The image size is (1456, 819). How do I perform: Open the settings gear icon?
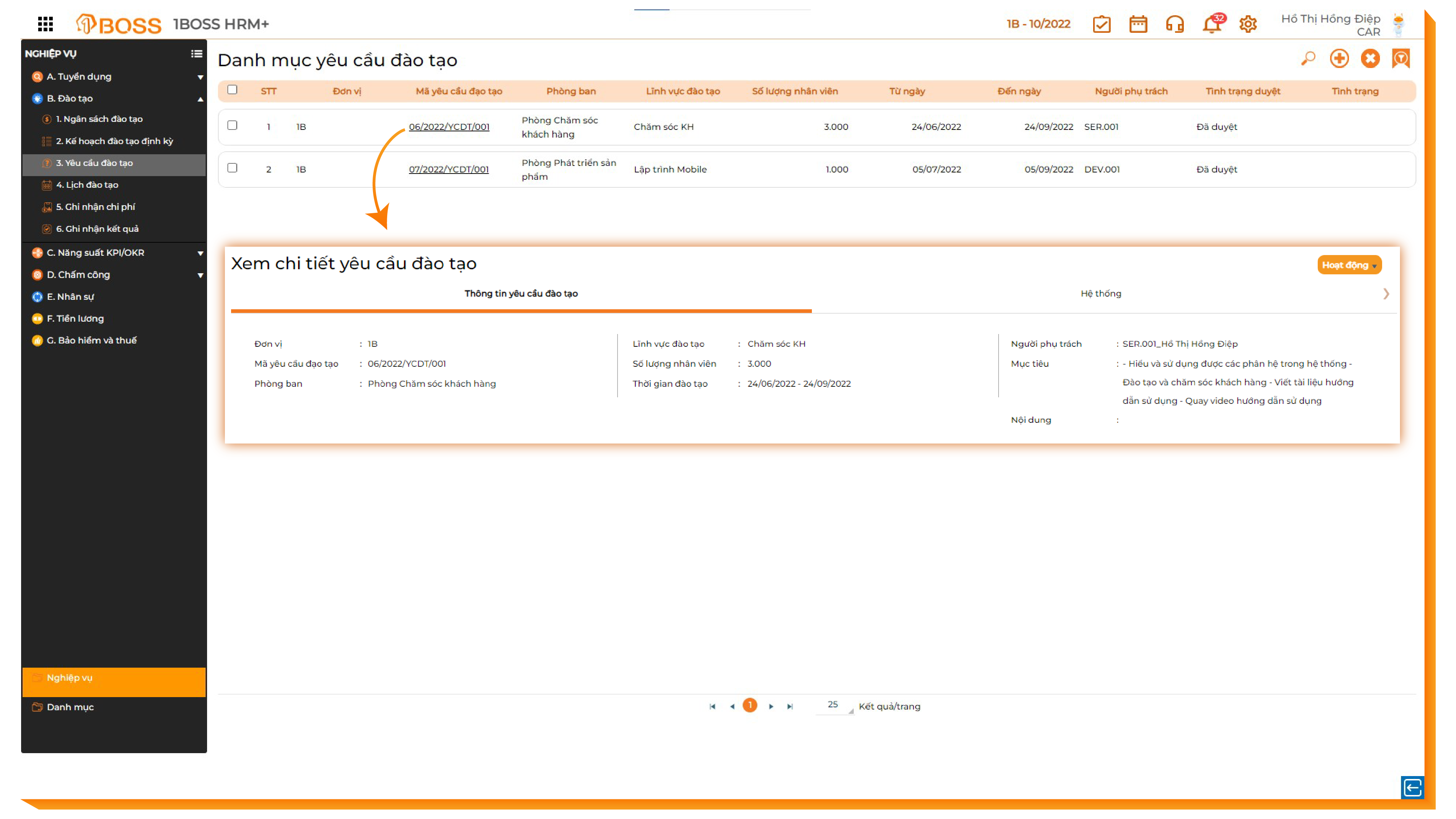(x=1247, y=24)
